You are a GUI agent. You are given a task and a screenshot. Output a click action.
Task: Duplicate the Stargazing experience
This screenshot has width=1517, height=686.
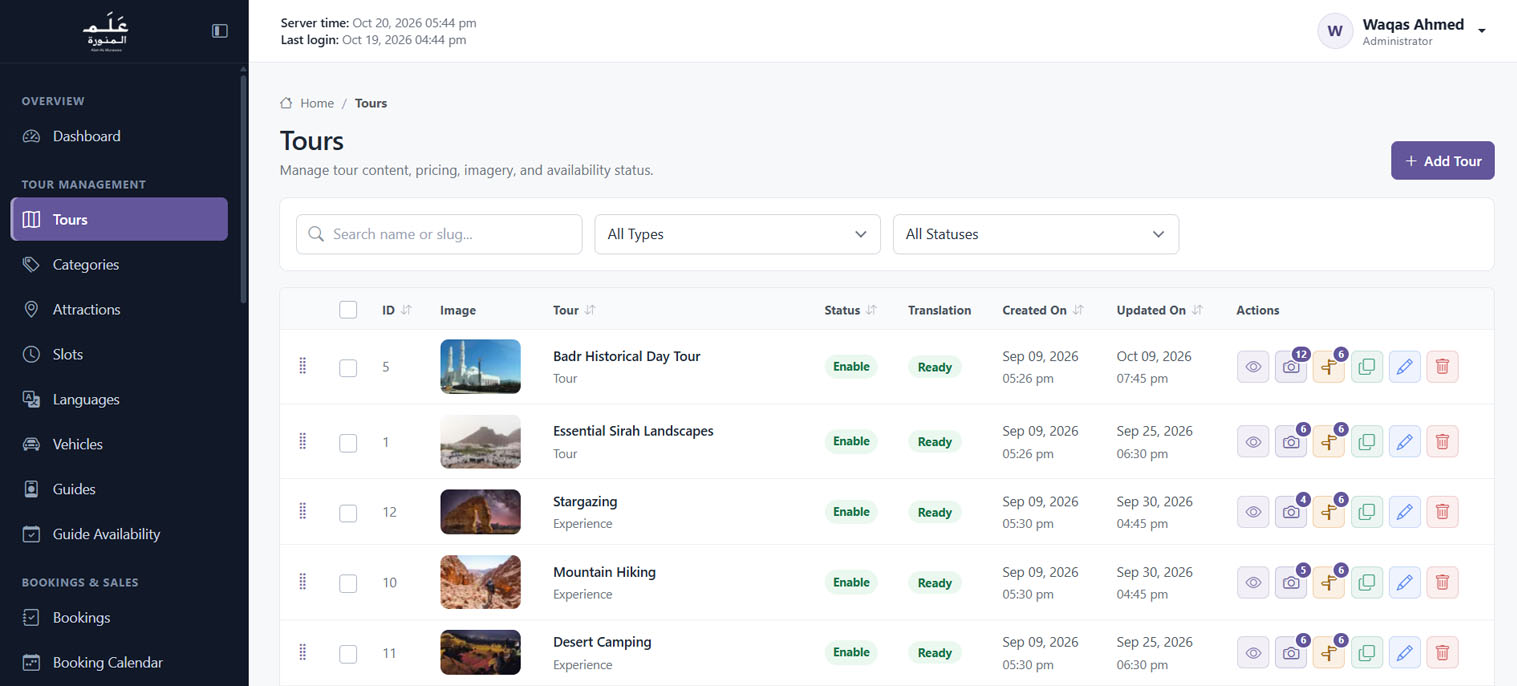coord(1367,512)
